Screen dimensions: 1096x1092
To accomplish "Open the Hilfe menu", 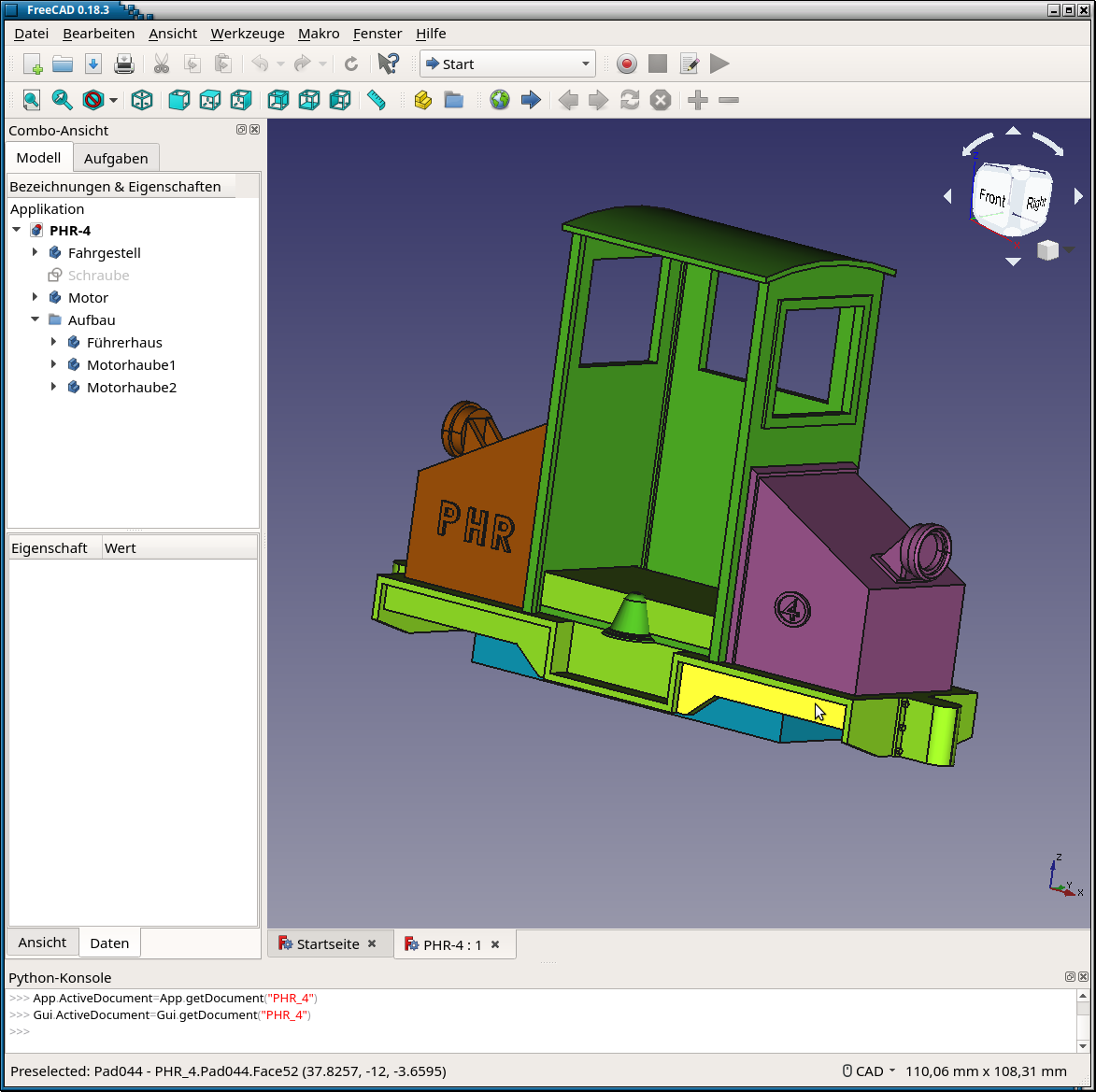I will tap(431, 34).
